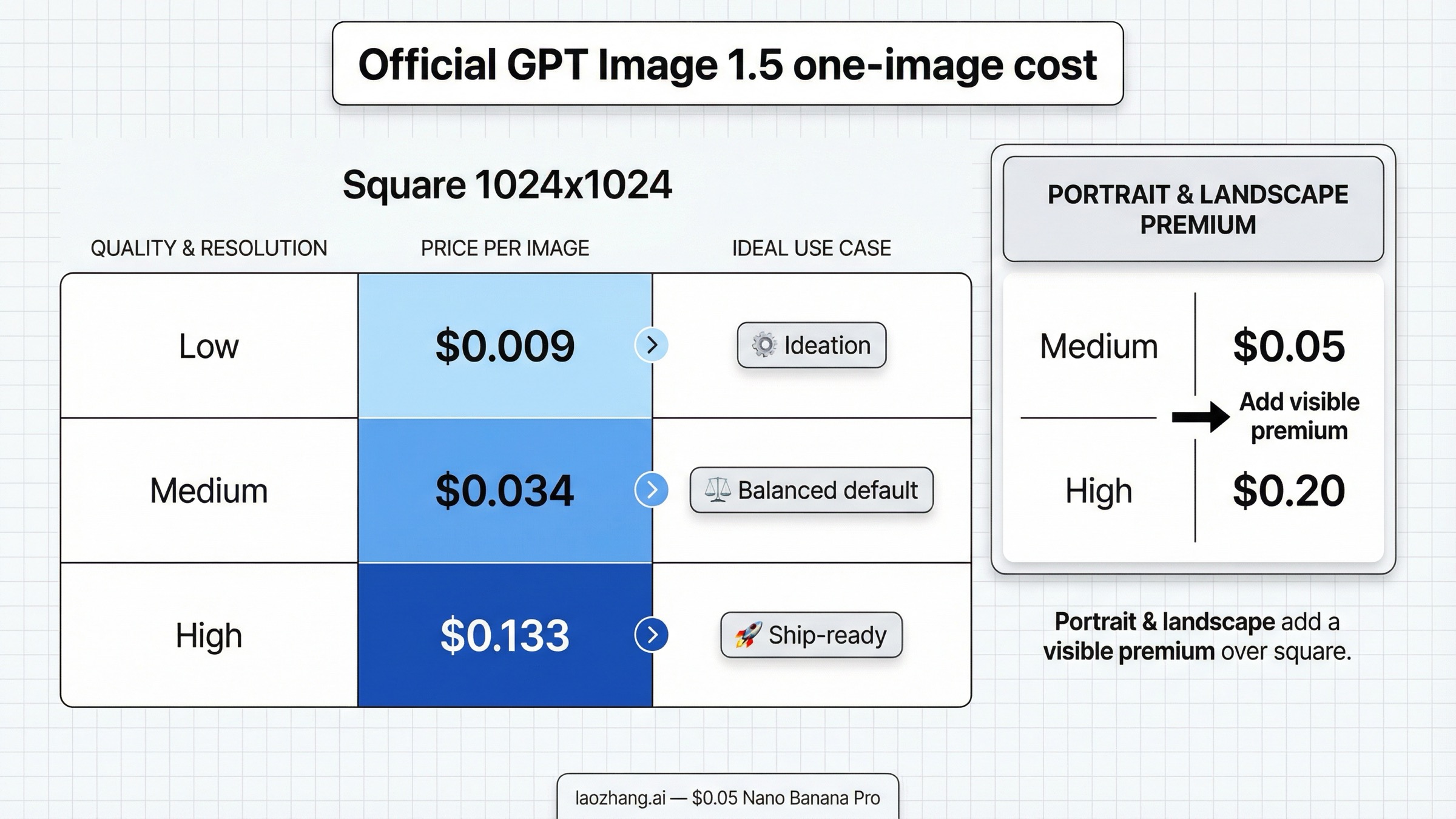Expand the chevron next to $0.009

652,345
